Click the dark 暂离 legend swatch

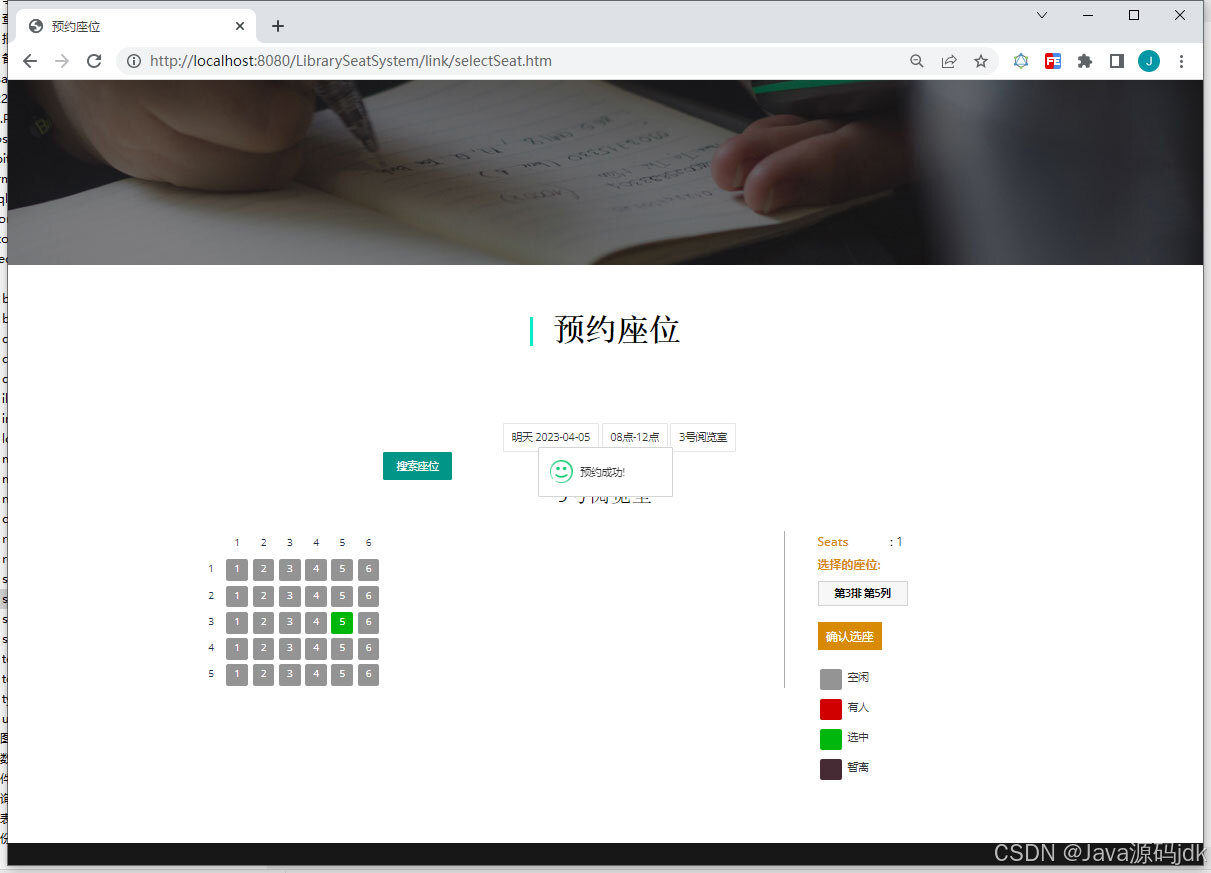tap(831, 770)
